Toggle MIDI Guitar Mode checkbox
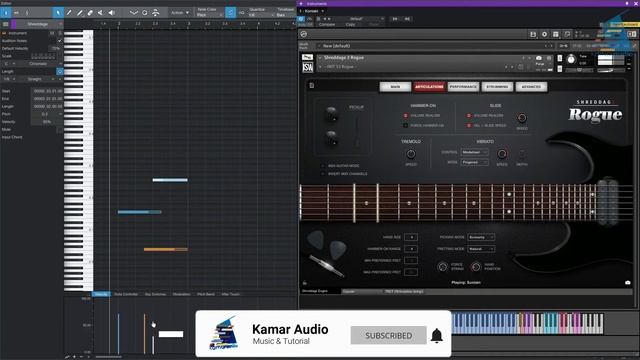The height and width of the screenshot is (360, 640). [x=323, y=166]
